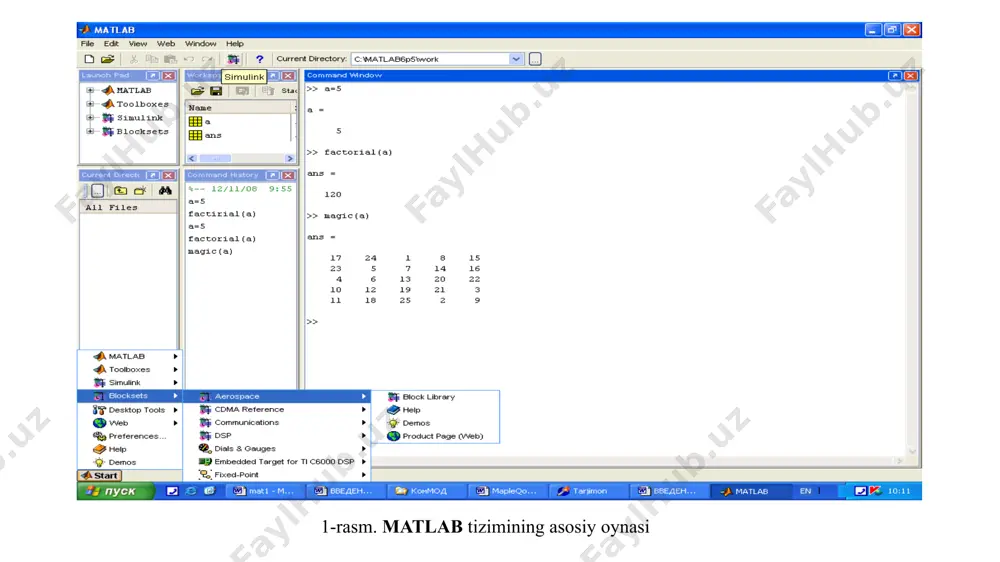This screenshot has width=1000, height=562.
Task: Click the Workspace Load Data folder icon
Action: tap(198, 91)
